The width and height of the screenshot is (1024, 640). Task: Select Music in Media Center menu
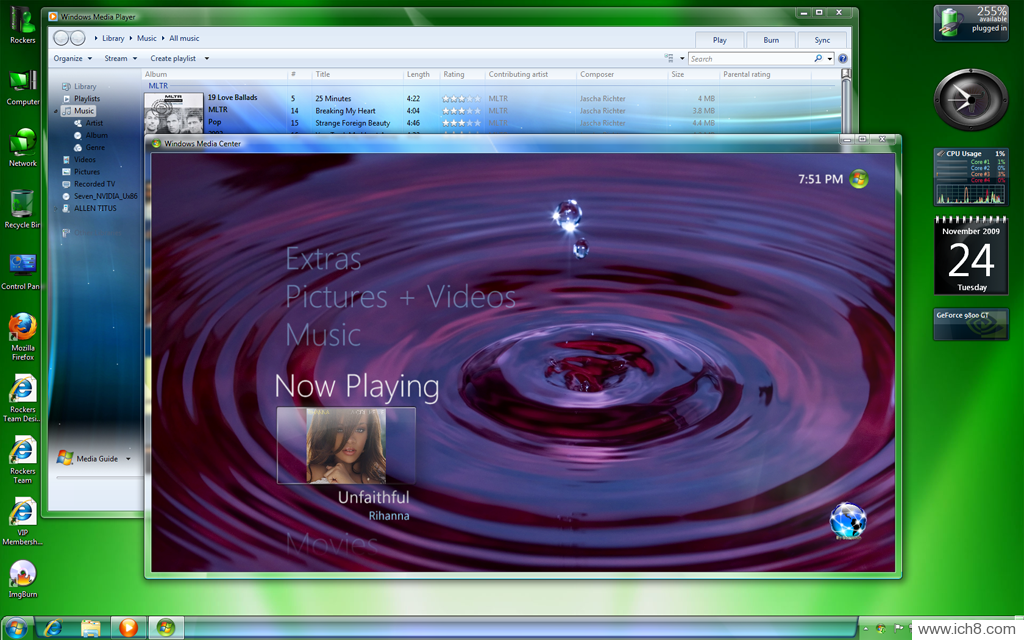(323, 336)
